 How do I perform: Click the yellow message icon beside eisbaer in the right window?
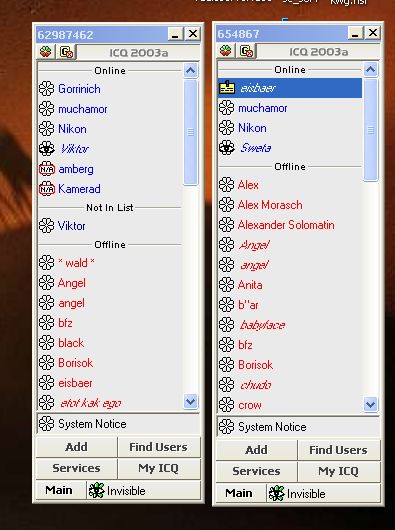tap(227, 88)
